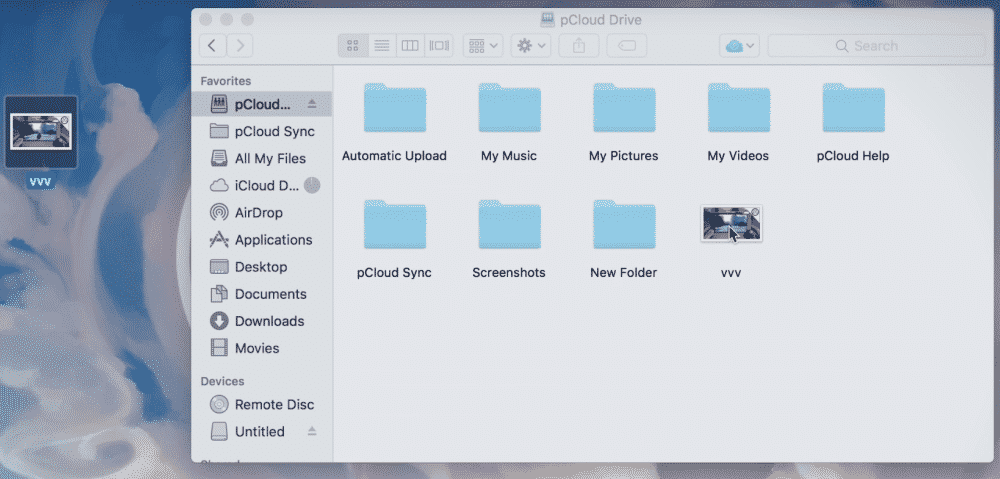Open Downloads in sidebar

click(261, 321)
